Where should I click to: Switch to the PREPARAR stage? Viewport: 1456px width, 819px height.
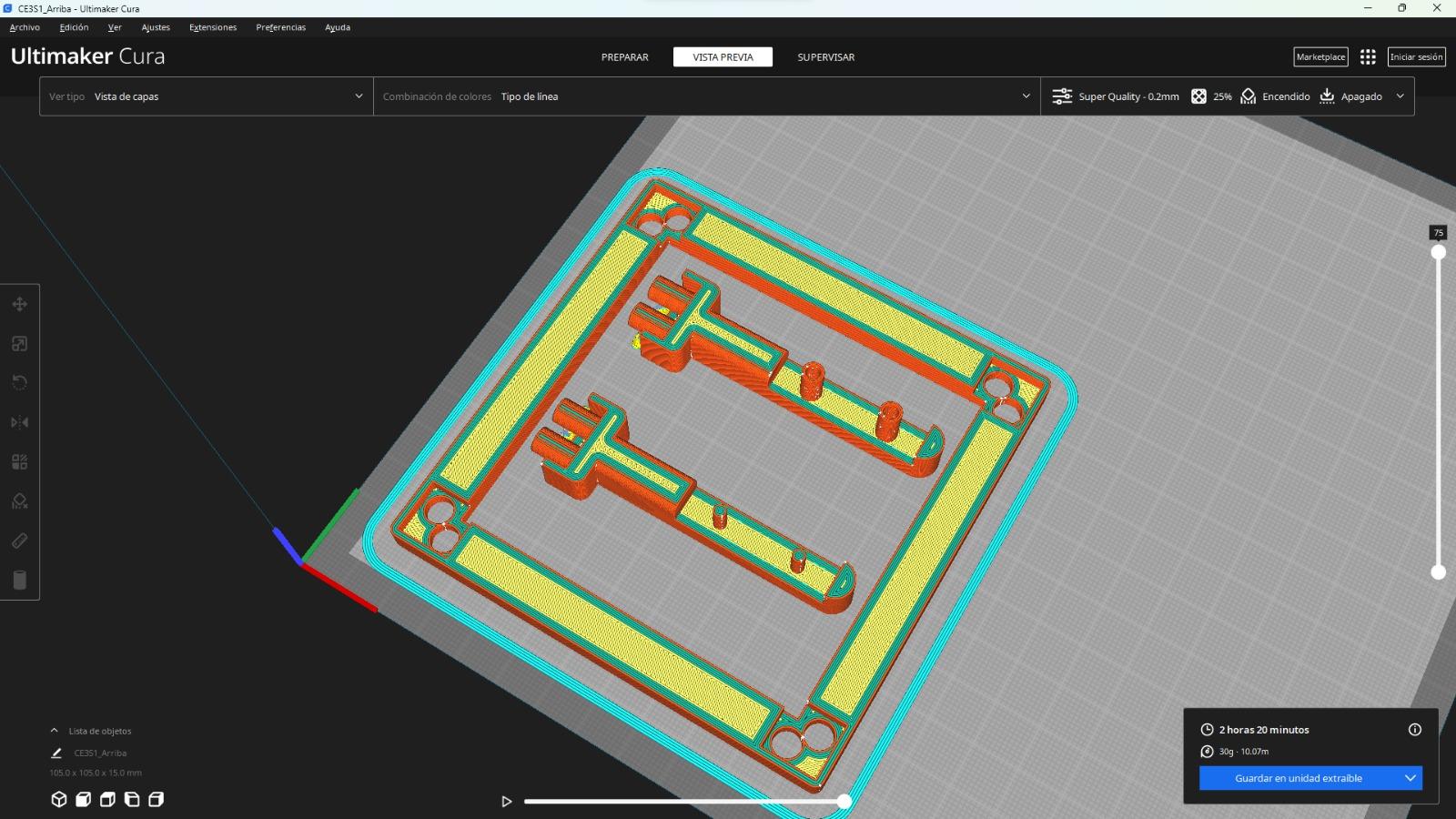tap(625, 57)
